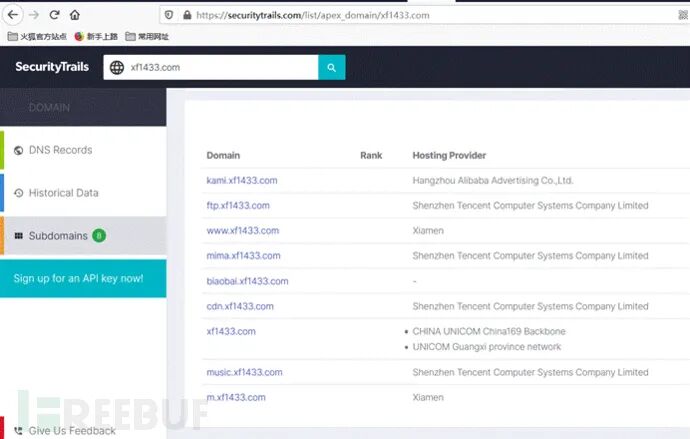Click Sign up for an API key now
The image size is (690, 439).
point(83,278)
